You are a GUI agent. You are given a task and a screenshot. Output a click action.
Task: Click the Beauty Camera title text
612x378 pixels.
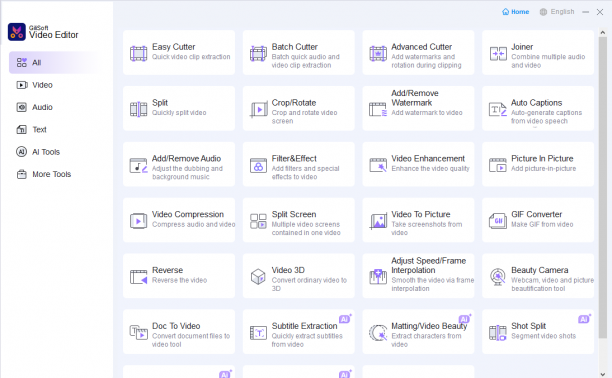point(539,270)
